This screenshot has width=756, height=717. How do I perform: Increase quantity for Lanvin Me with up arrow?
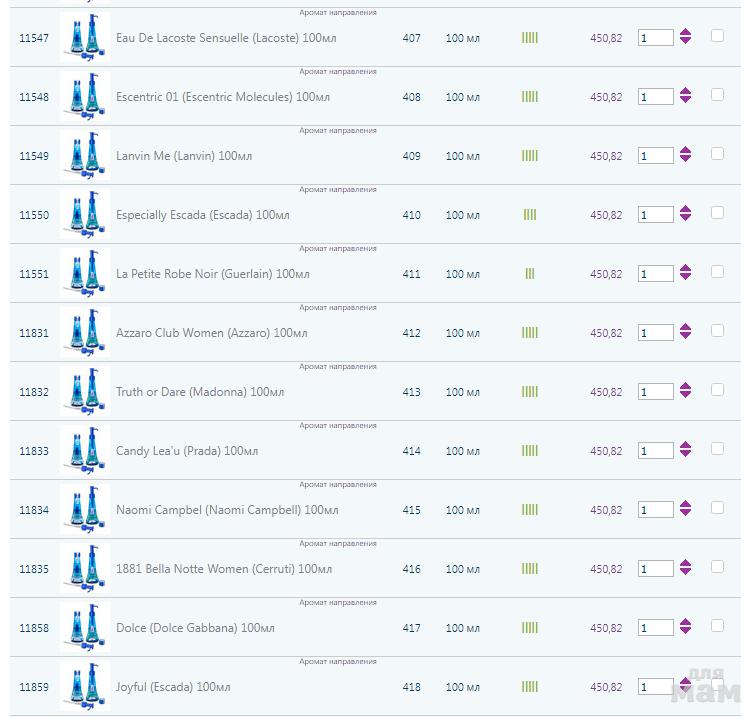pos(685,150)
